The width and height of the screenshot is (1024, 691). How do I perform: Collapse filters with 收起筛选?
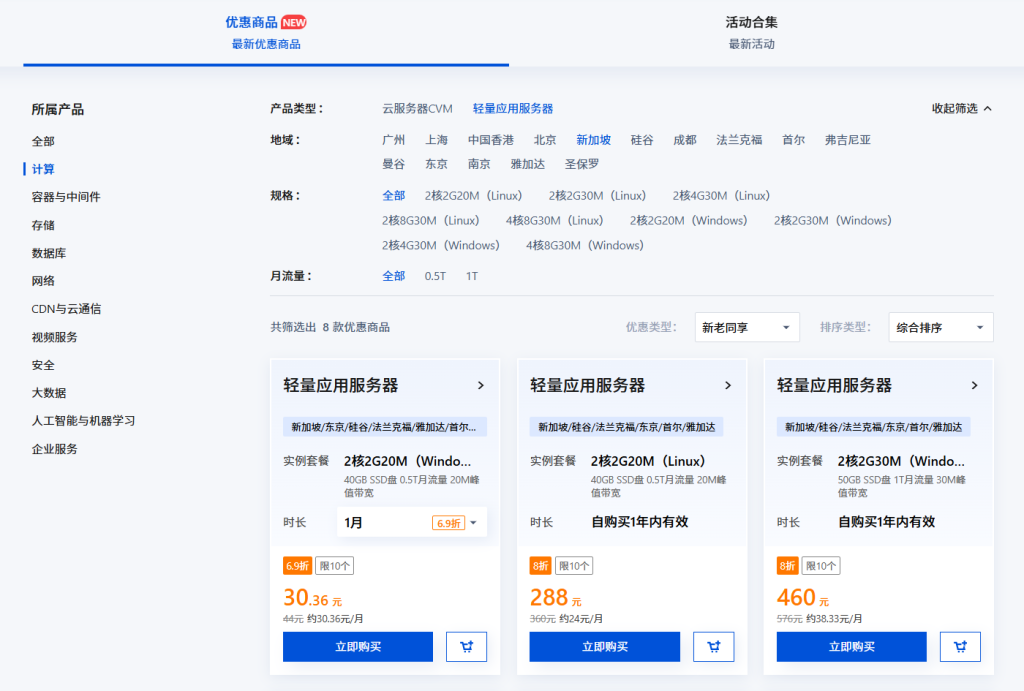961,108
